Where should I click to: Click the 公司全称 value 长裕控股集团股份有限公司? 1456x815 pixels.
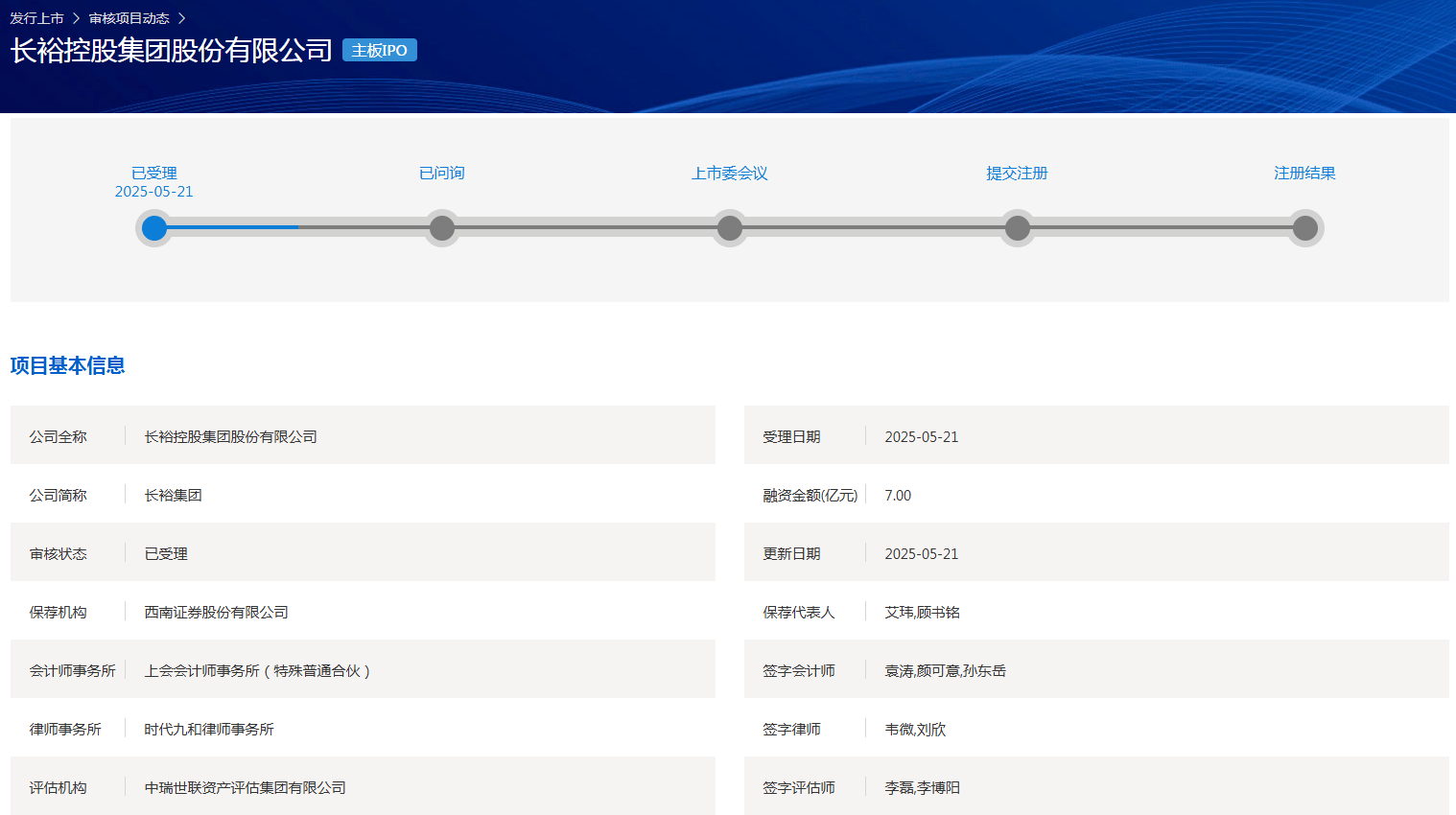[x=231, y=436]
